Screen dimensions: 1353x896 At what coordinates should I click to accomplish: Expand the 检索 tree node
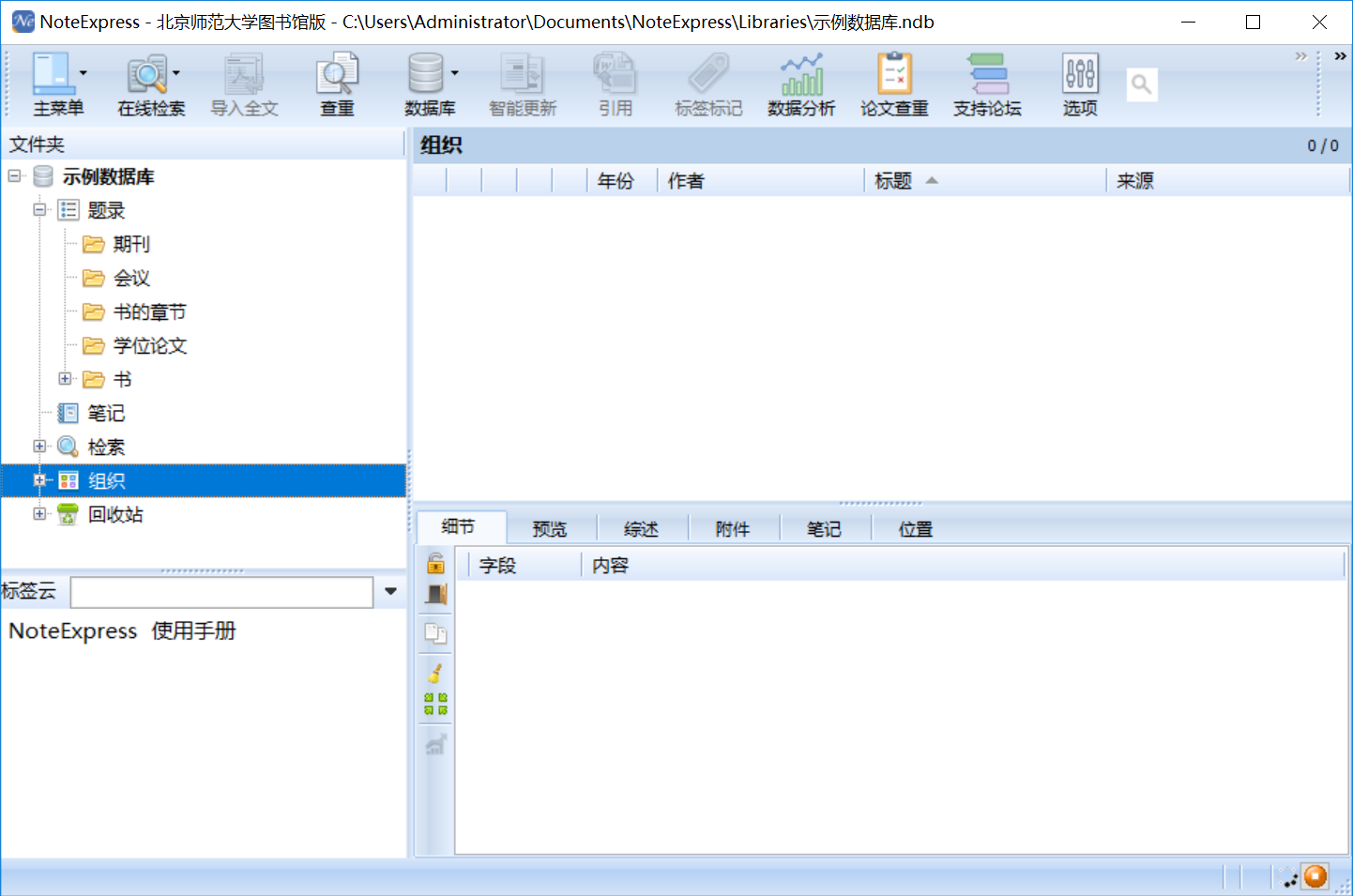pos(39,446)
